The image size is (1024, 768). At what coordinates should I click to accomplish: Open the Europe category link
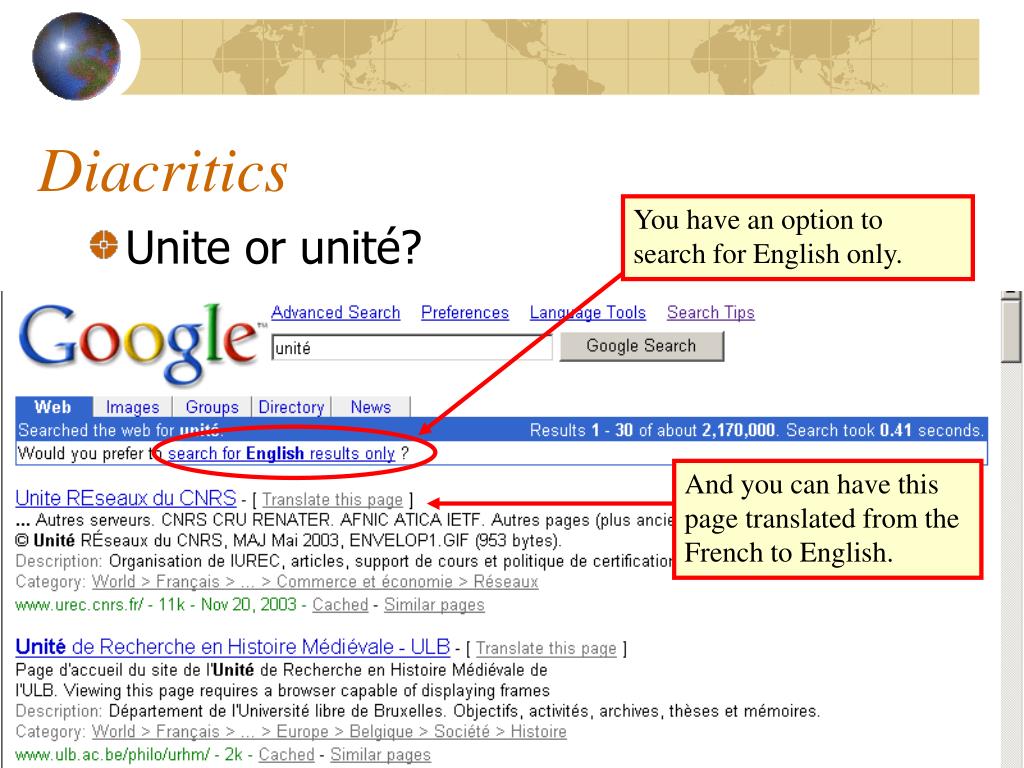[x=302, y=731]
